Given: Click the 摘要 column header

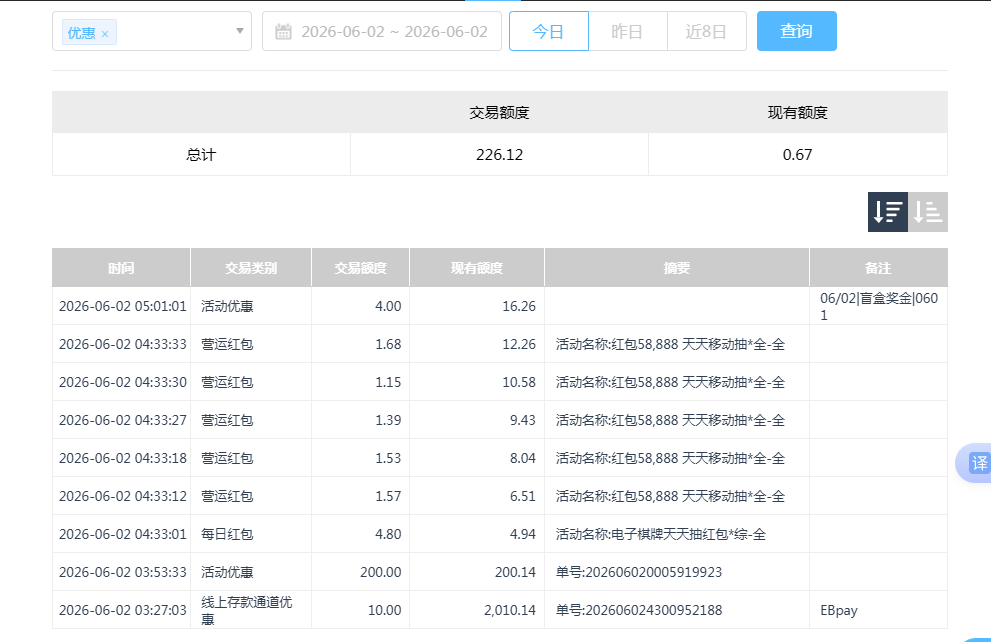Looking at the screenshot, I should click(x=677, y=268).
